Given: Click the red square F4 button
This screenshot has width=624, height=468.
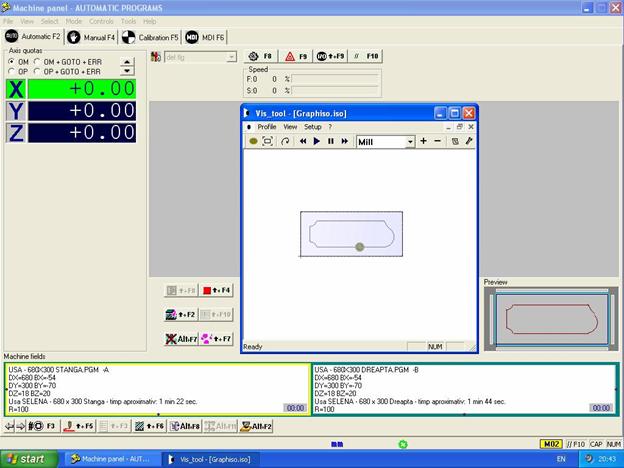Looking at the screenshot, I should (217, 290).
